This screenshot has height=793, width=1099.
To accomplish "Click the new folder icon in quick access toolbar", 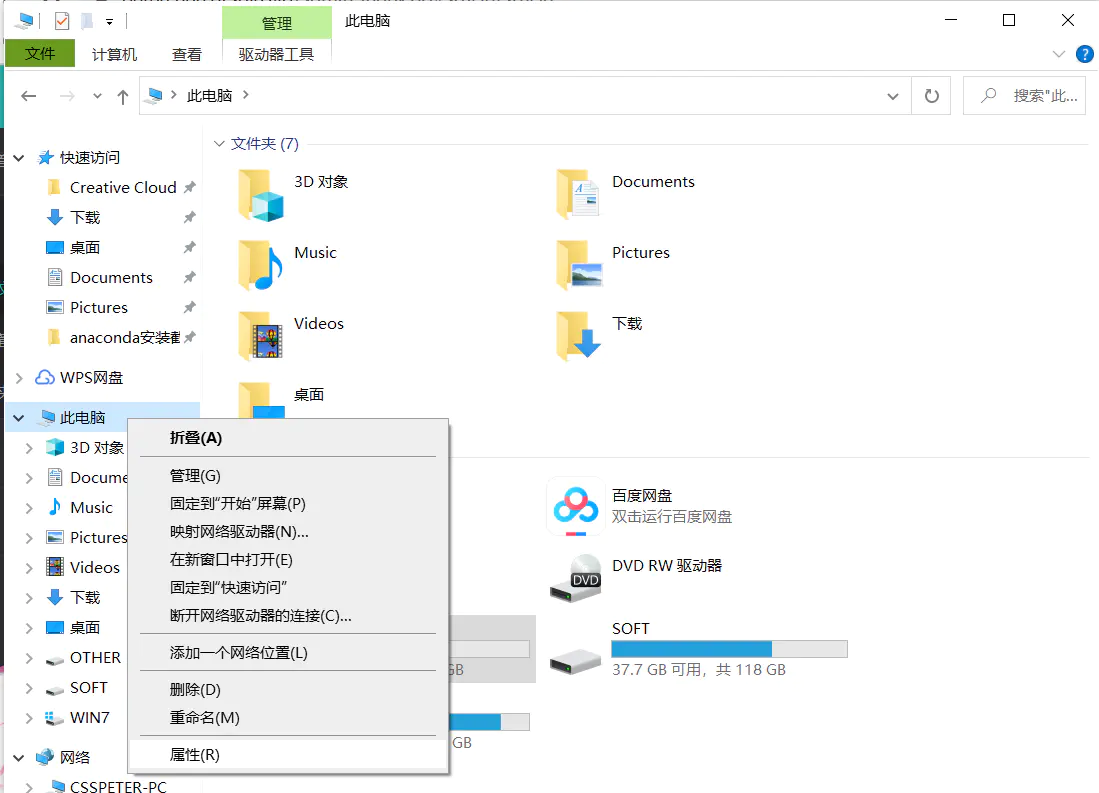I will tap(87, 21).
